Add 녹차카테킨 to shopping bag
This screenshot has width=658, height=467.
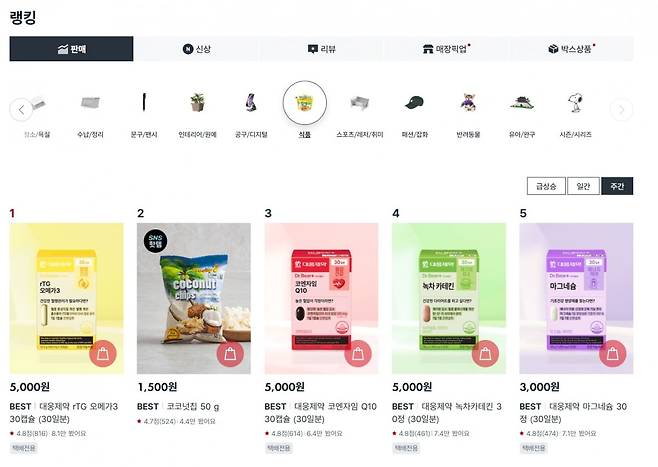(x=485, y=353)
